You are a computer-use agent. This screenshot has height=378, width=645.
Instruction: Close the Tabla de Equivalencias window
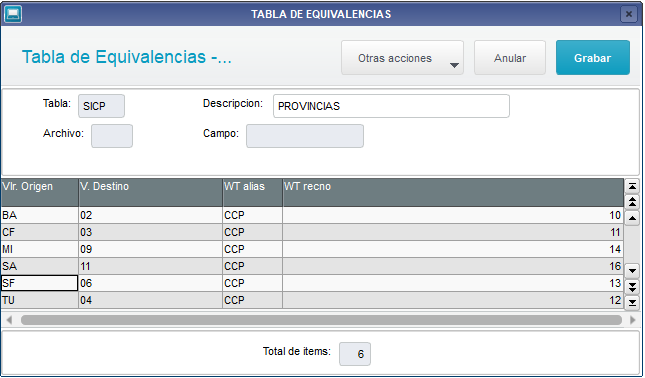[629, 14]
